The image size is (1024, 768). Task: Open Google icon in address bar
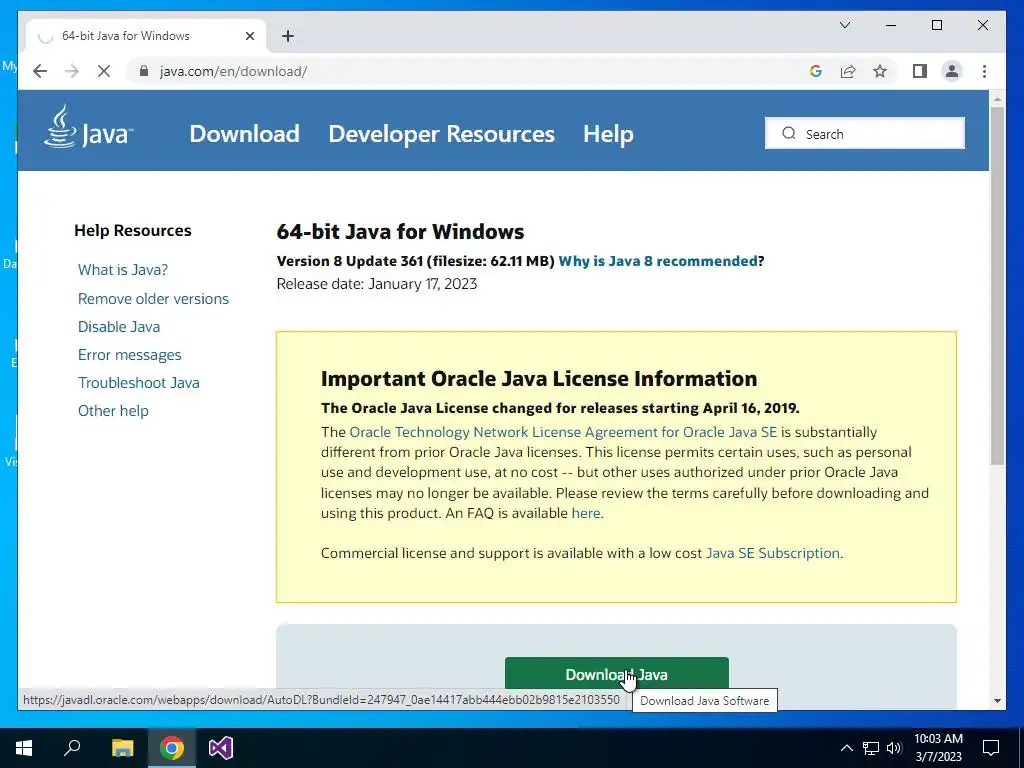816,71
